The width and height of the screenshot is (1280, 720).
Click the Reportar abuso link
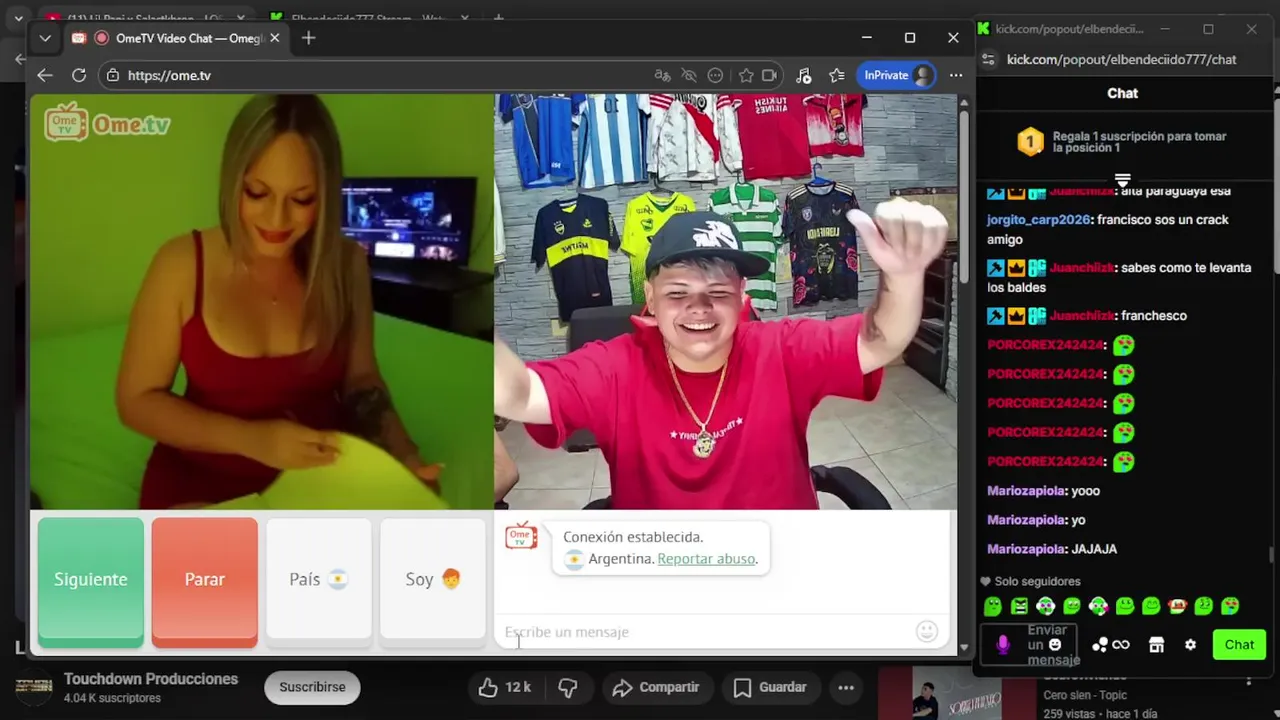706,559
